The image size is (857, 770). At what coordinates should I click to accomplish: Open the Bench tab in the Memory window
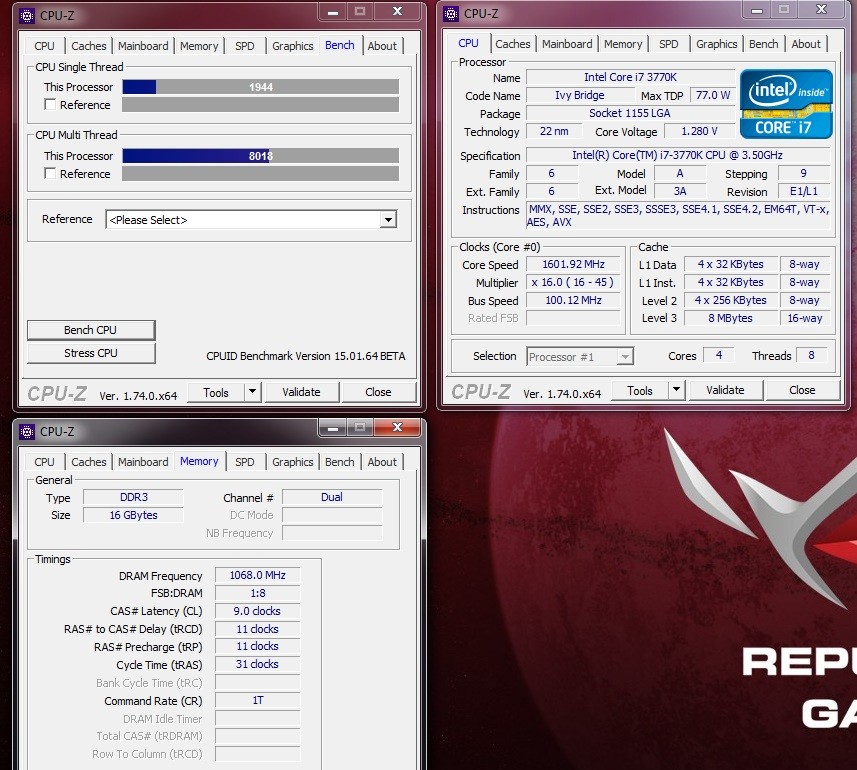coord(339,462)
